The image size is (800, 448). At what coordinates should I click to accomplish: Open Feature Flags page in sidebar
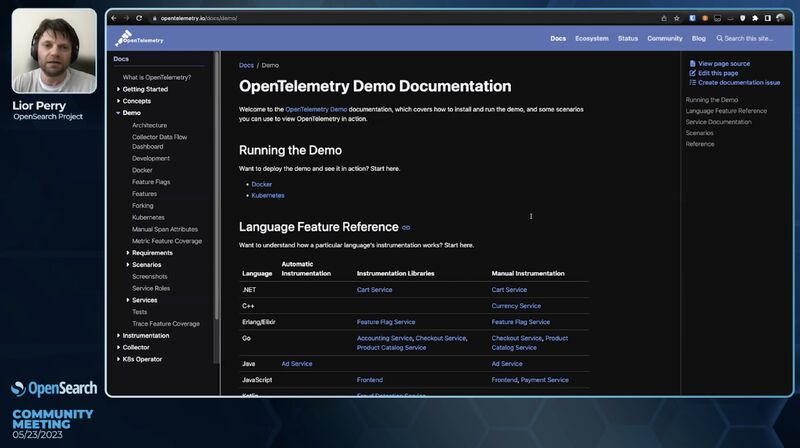pos(151,182)
